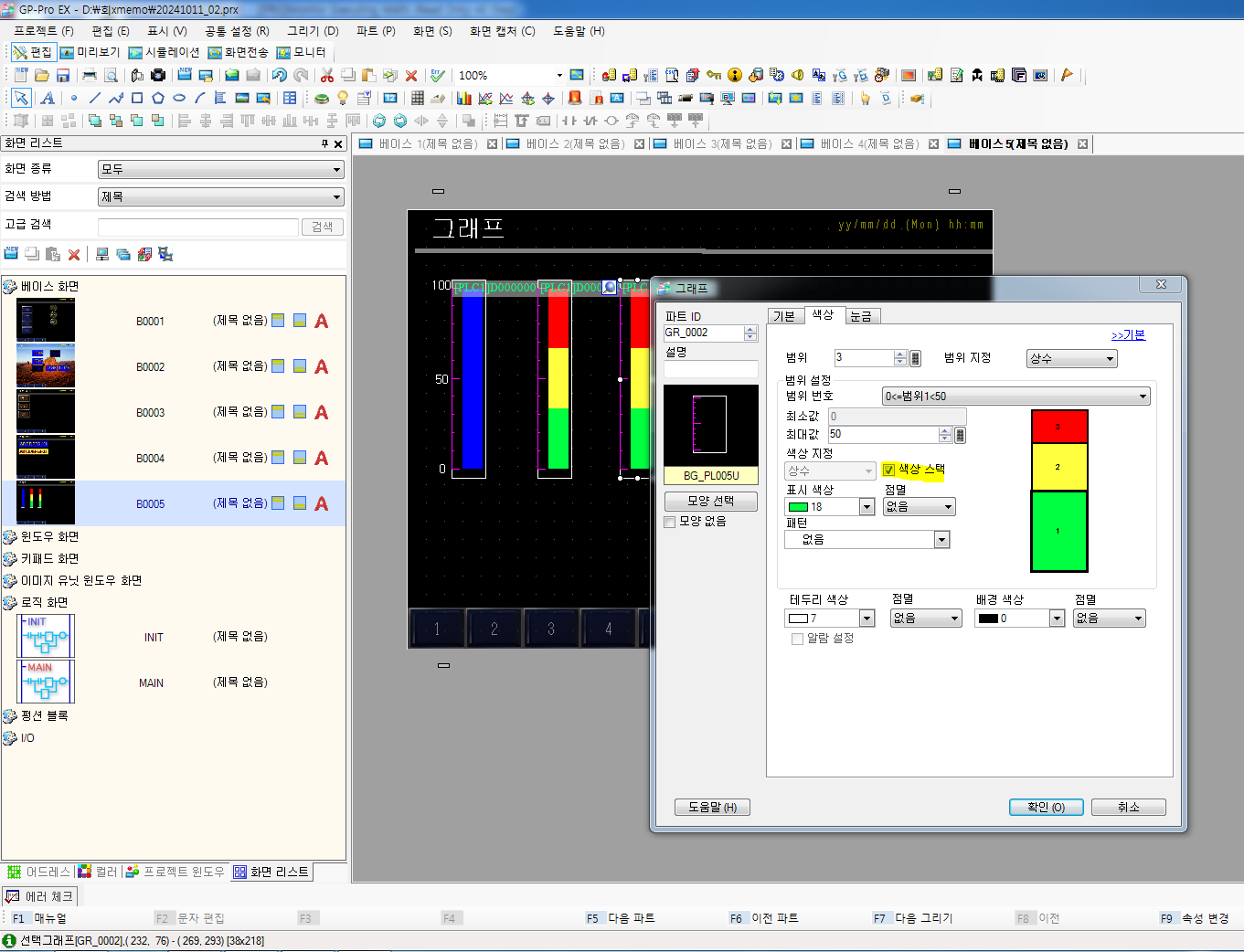The width and height of the screenshot is (1244, 952).
Task: Open the 범위 지정 dropdown showing 상수
Action: click(x=1072, y=358)
